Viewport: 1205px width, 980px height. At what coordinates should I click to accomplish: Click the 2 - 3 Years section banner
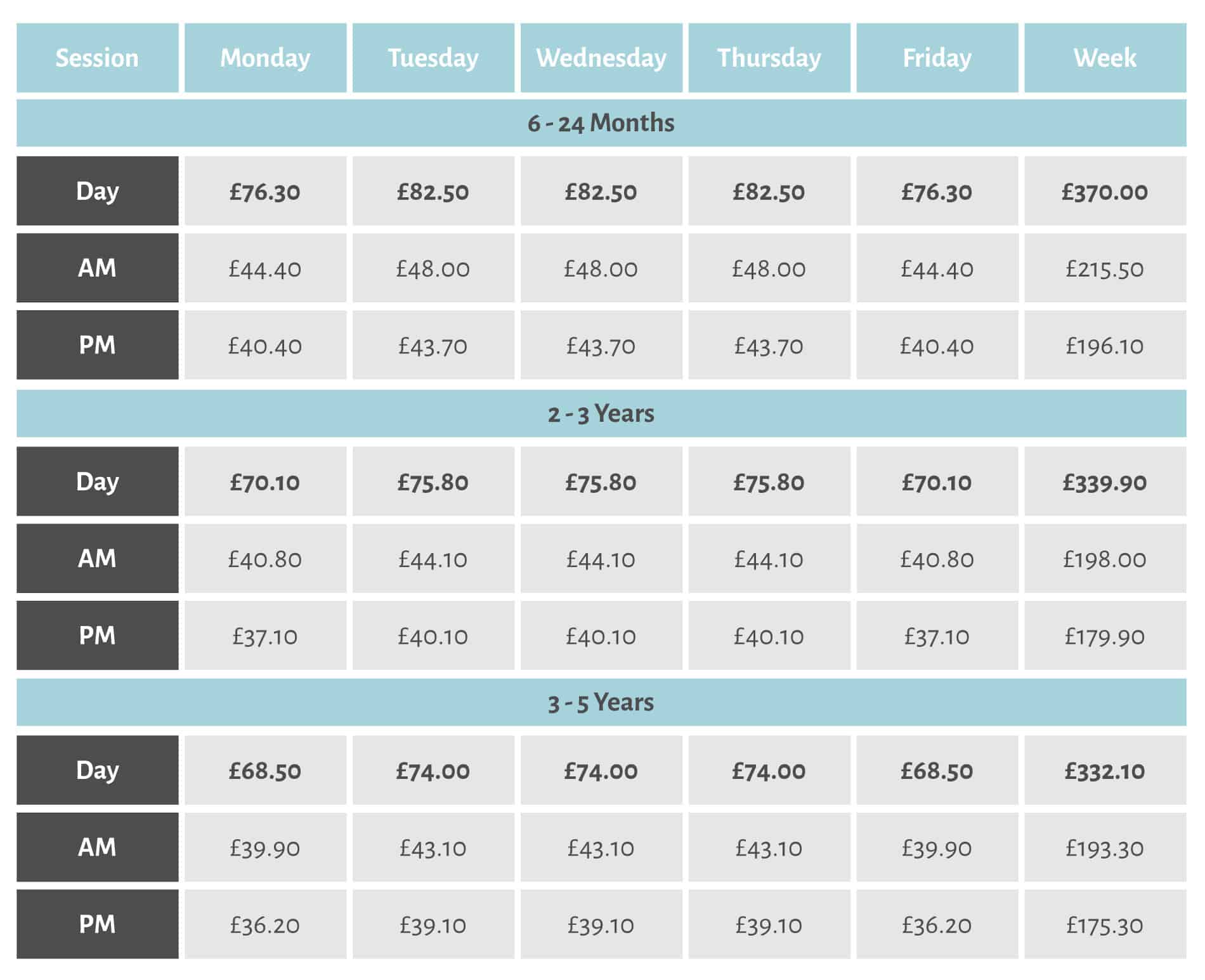coord(601,414)
